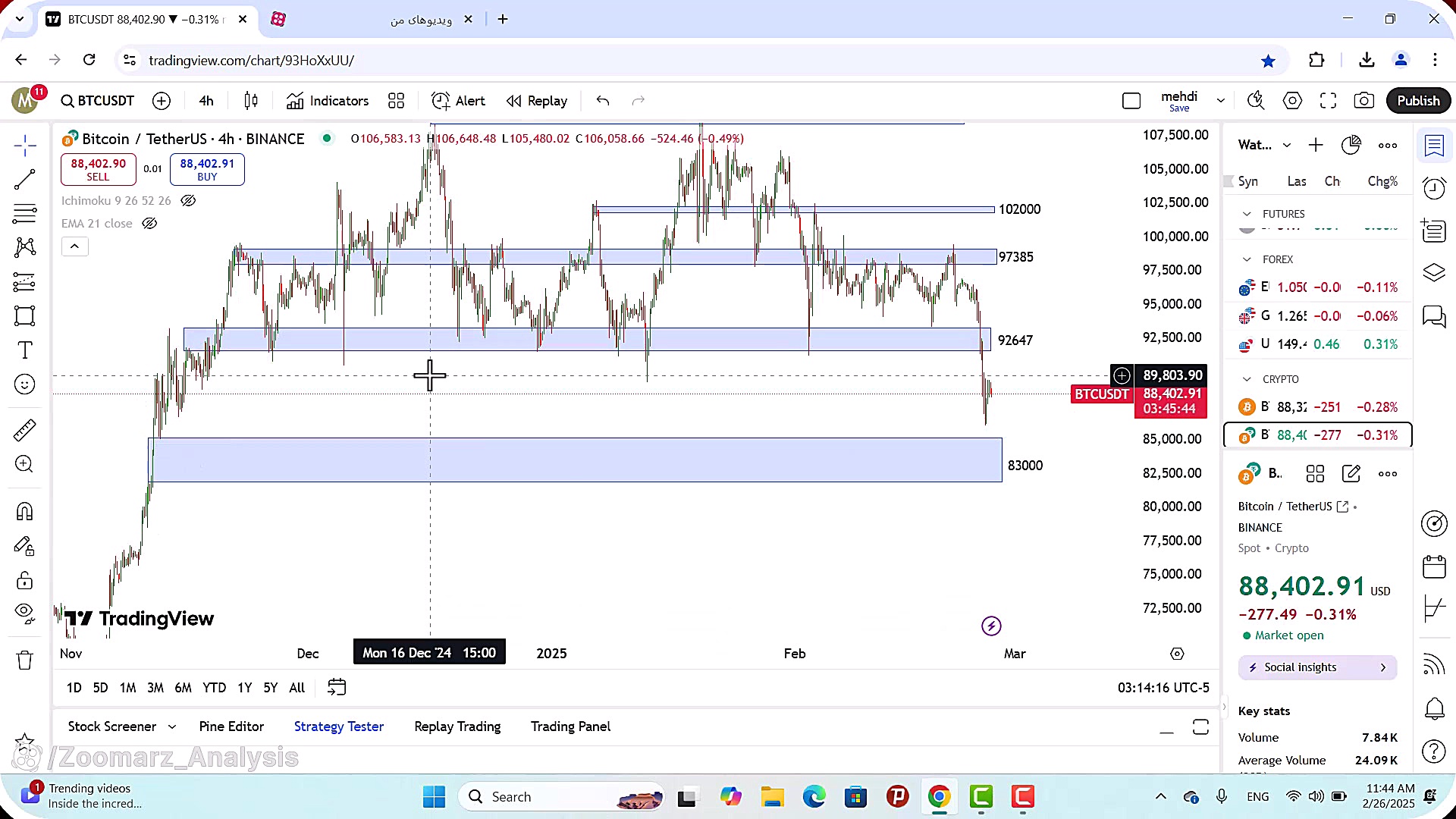Collapse the FUTURES watchlist section

click(1247, 215)
